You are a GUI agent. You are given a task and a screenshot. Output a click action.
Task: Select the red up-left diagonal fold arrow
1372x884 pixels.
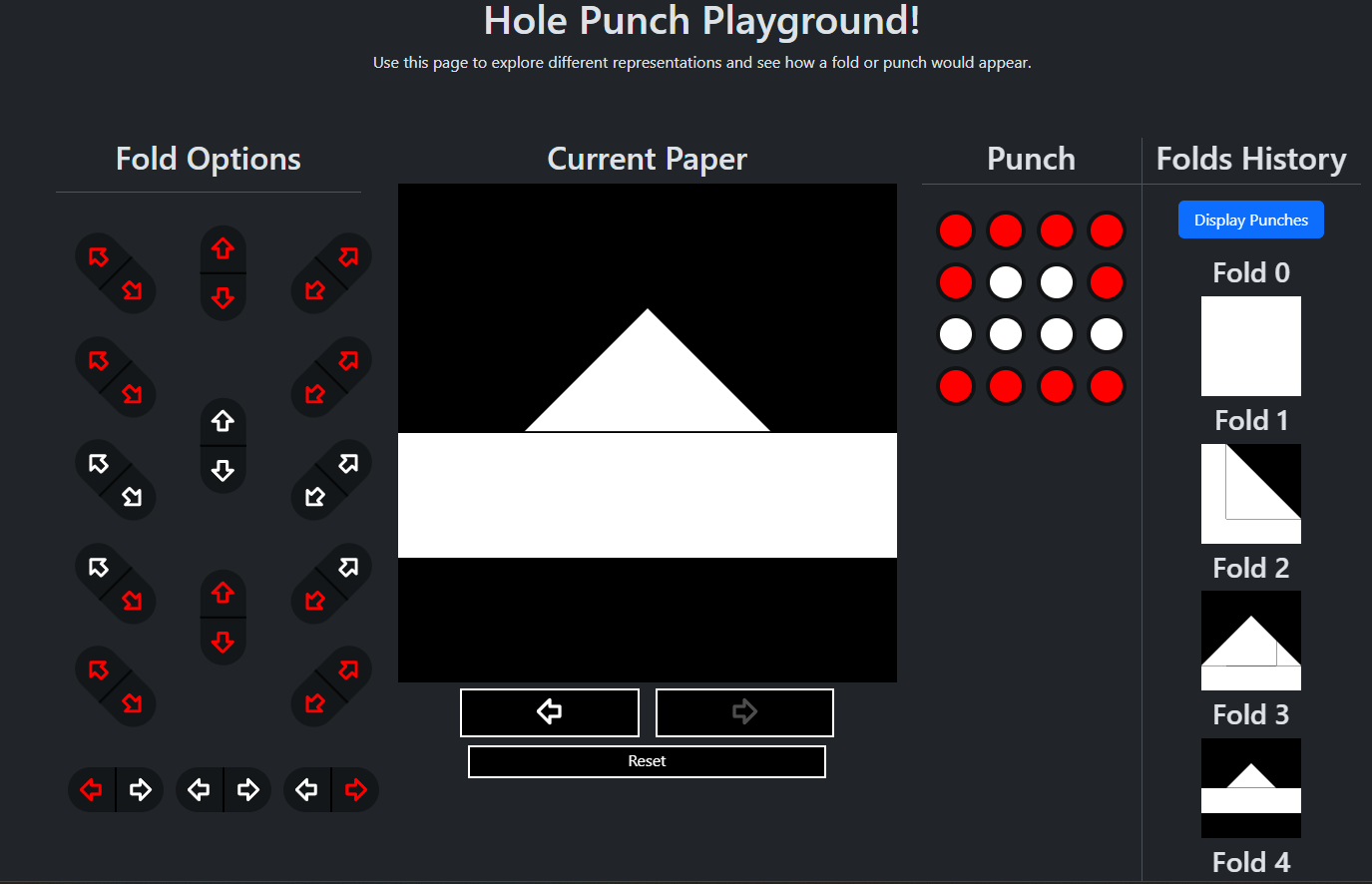click(x=97, y=256)
